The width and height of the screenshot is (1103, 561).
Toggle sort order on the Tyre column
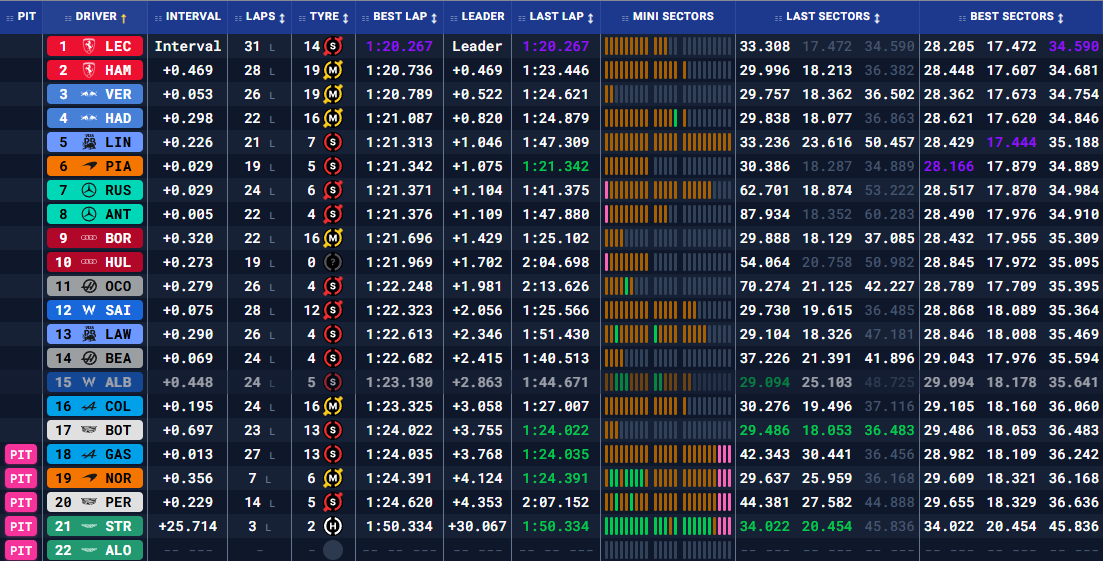344,18
